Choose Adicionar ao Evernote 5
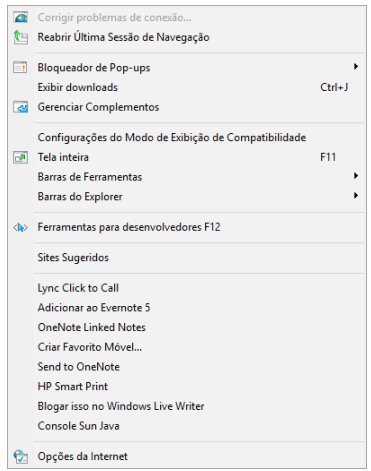371x471 pixels. tap(187, 307)
